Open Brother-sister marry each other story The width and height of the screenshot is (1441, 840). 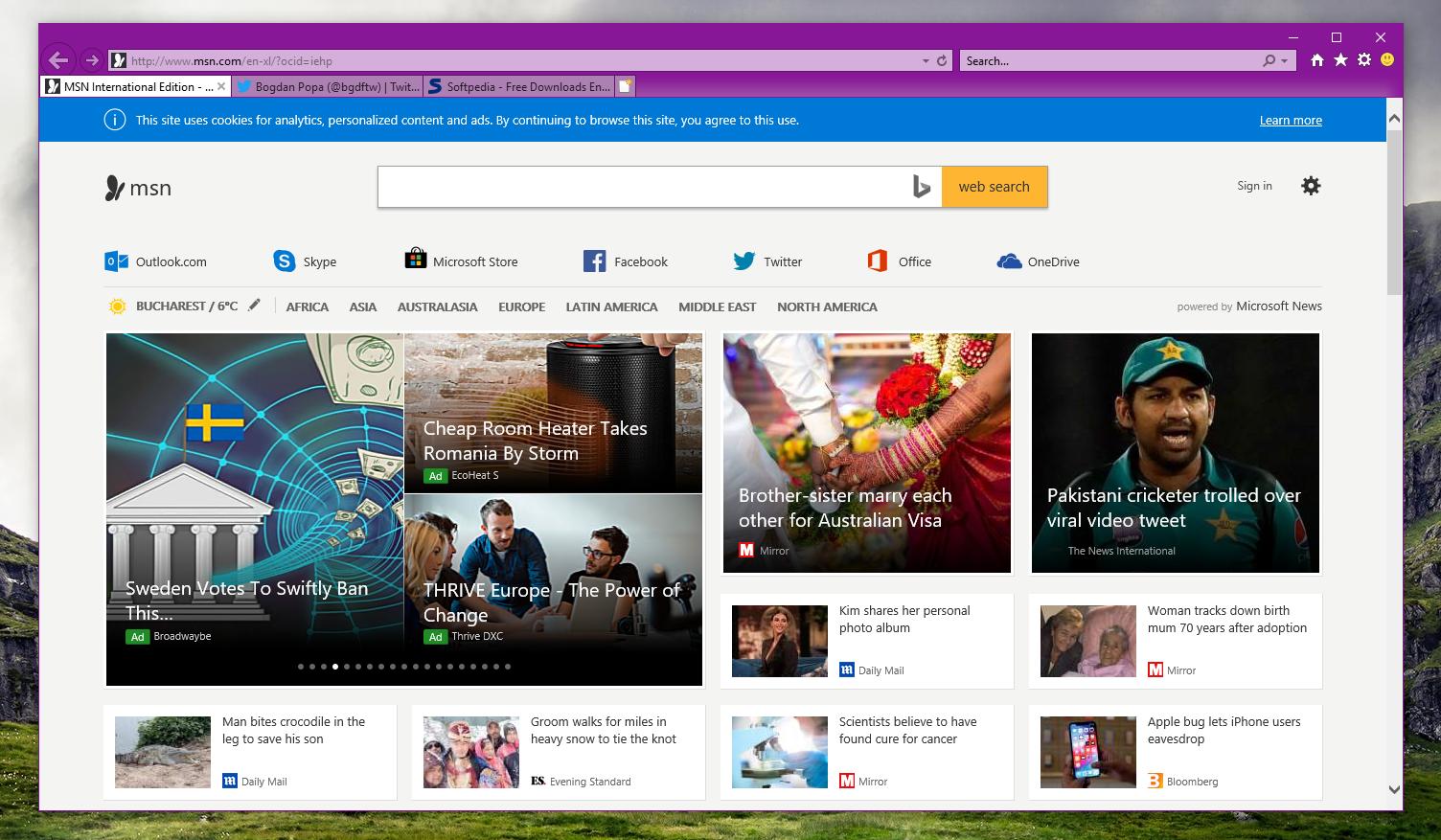tap(867, 453)
